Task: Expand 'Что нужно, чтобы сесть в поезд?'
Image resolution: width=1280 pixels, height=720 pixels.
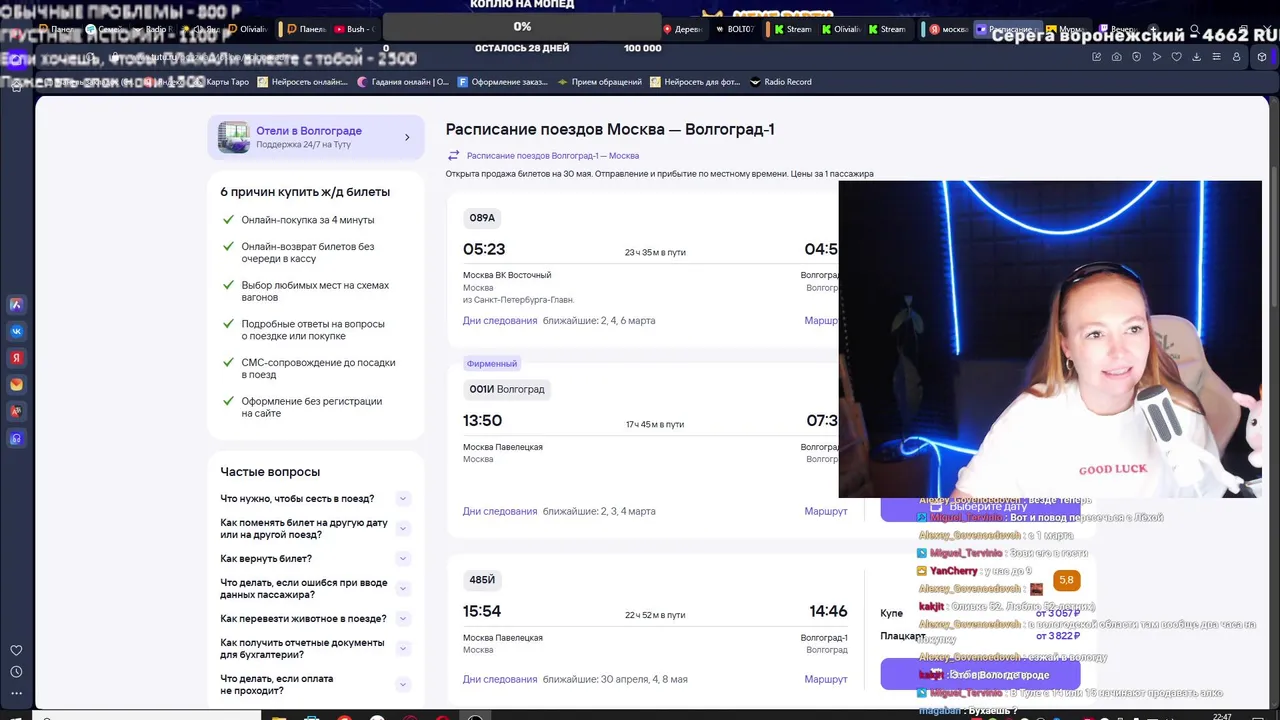Action: 403,498
